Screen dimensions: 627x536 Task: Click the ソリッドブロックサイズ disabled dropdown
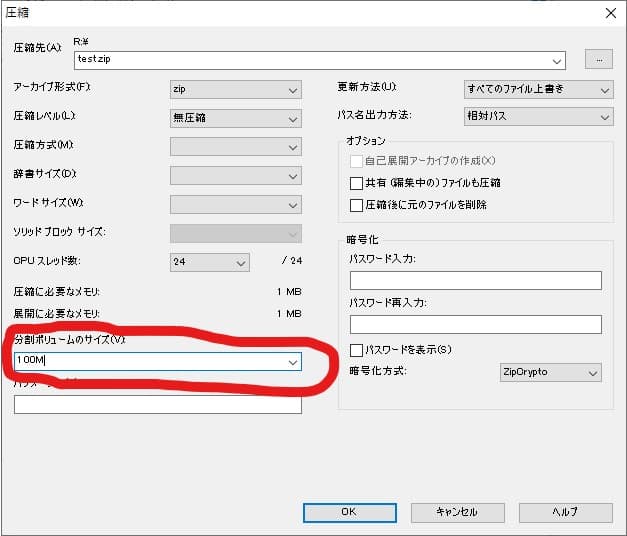pyautogui.click(x=236, y=234)
